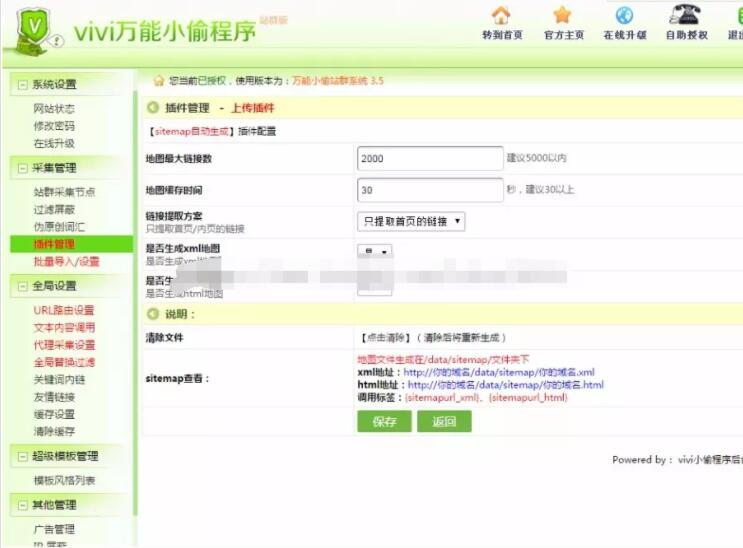This screenshot has width=743, height=548.
Task: Open 文本内容调用 in sidebar
Action: coord(64,328)
